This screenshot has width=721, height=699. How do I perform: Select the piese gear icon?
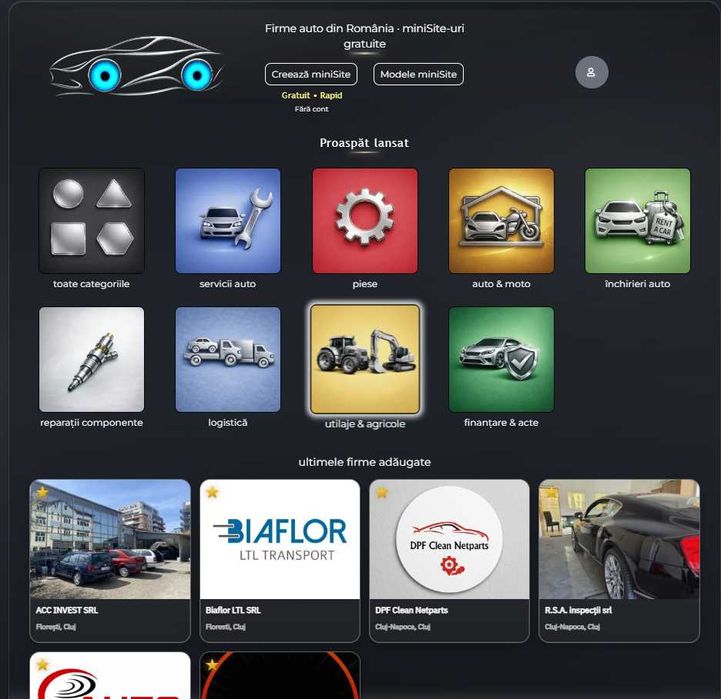365,221
